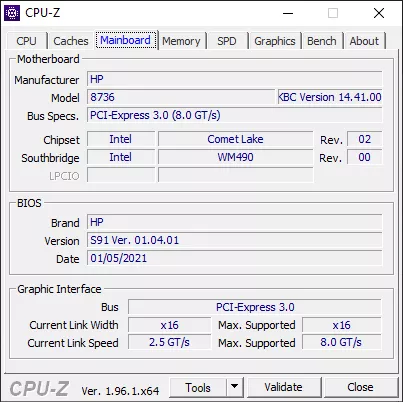Screen dimensions: 403x402
Task: Open the SPD tab
Action: pyautogui.click(x=227, y=41)
